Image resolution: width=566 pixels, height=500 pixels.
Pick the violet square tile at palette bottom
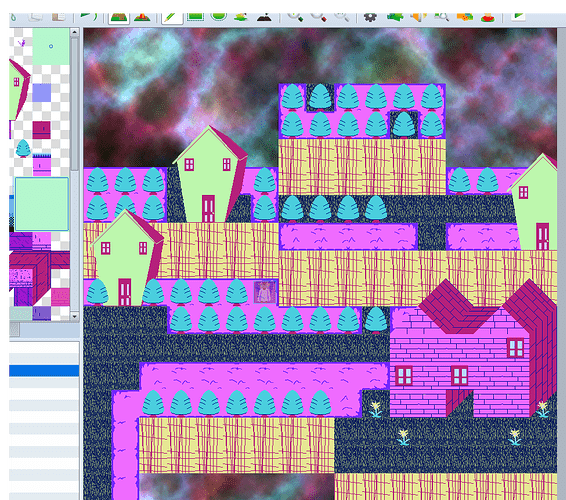pos(42,313)
